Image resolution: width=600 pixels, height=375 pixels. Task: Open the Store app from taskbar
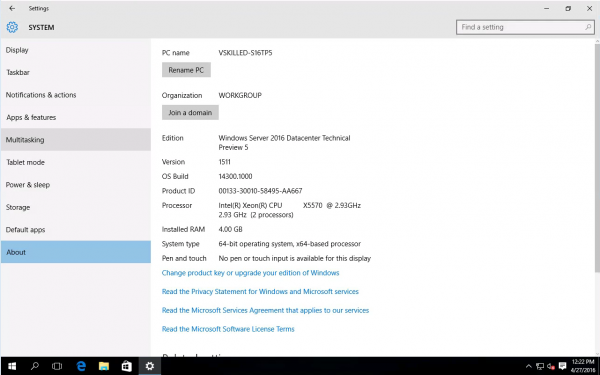coord(127,366)
